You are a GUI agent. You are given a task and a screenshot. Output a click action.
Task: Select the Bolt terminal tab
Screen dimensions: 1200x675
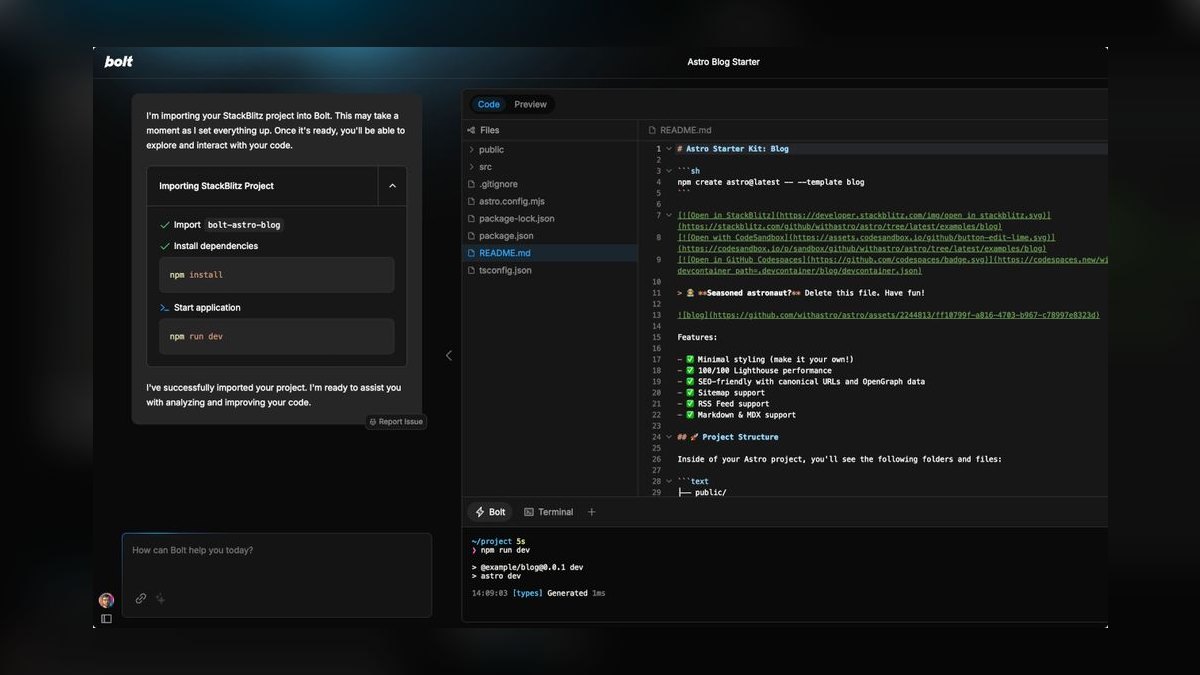(x=490, y=512)
